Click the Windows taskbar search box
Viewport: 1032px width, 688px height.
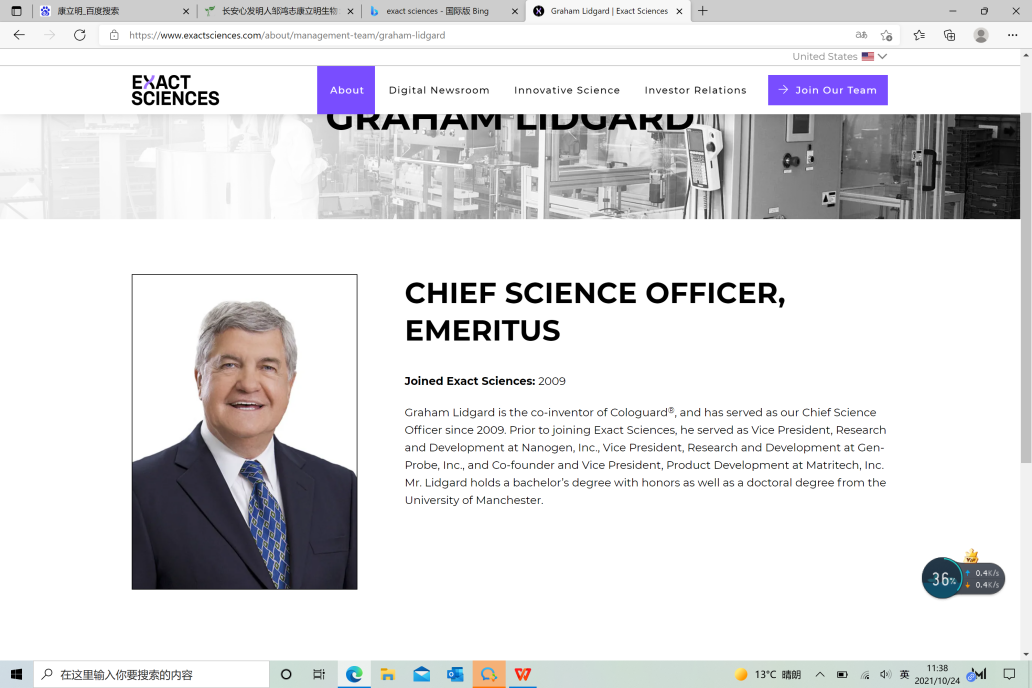[151, 674]
